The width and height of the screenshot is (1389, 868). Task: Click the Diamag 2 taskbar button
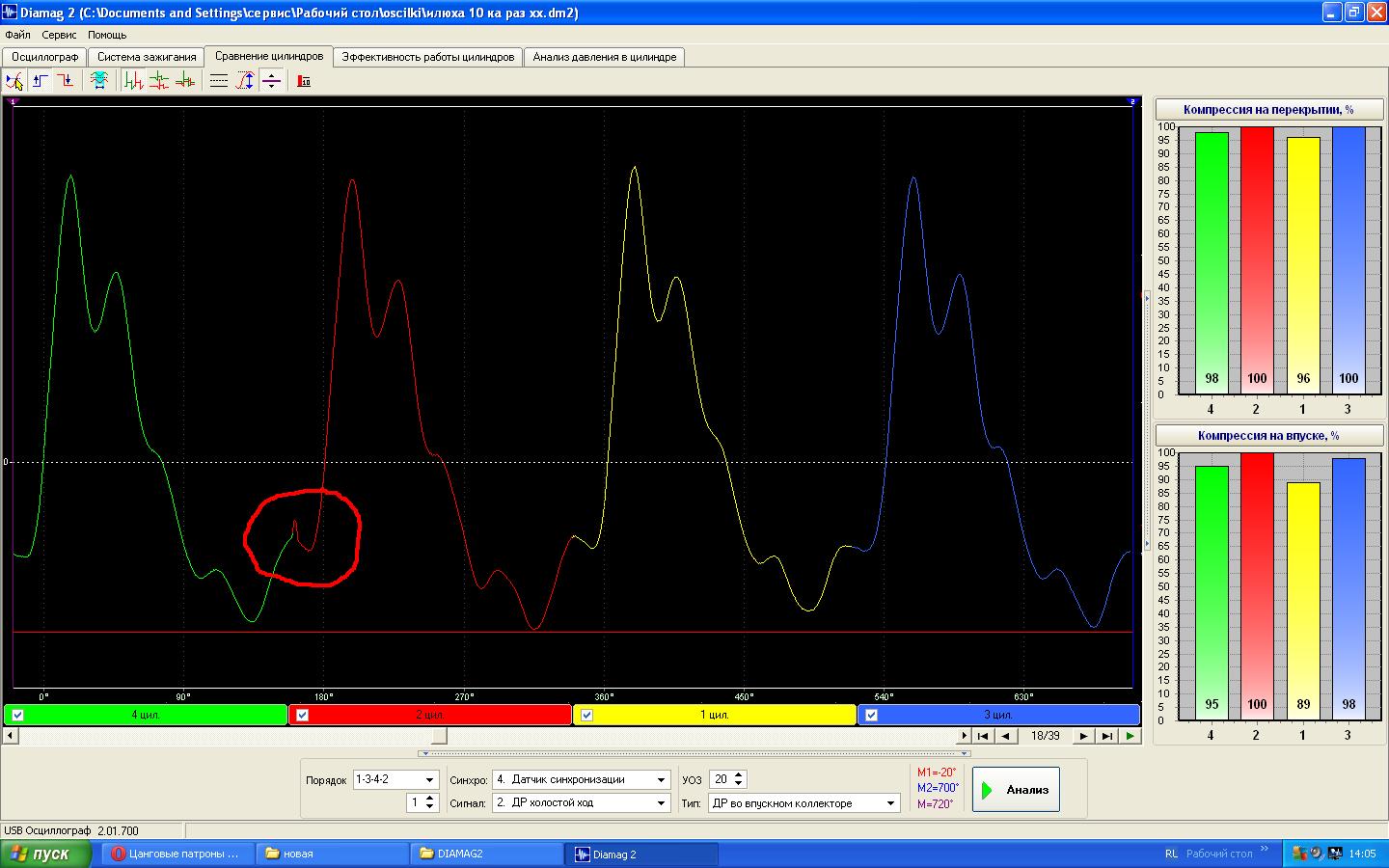642,854
